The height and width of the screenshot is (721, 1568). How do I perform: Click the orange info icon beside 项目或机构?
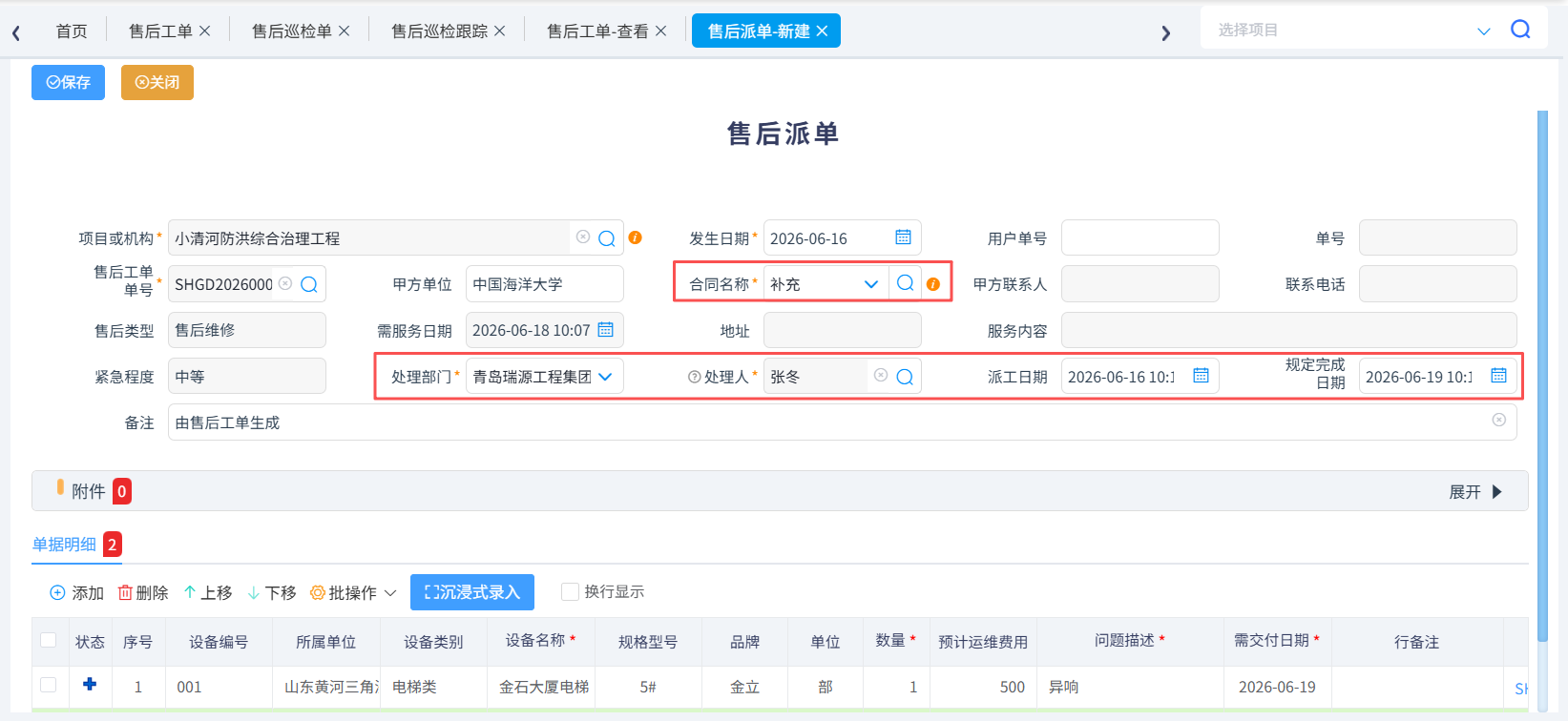click(636, 237)
